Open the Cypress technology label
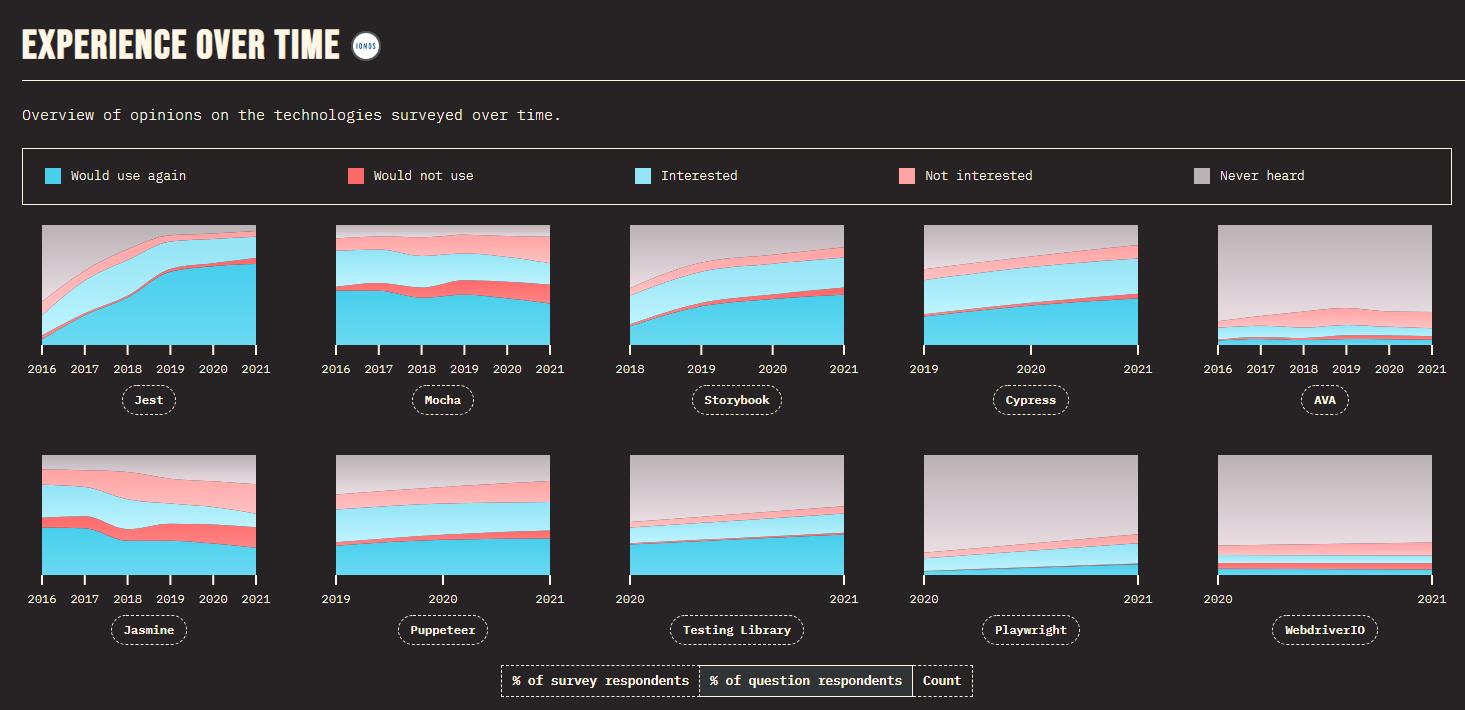 (1031, 400)
